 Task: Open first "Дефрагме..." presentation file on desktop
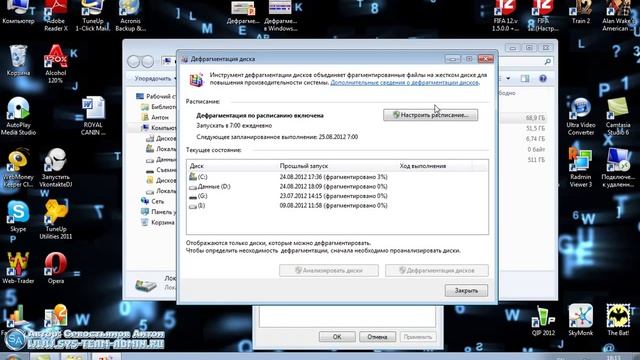[243, 12]
